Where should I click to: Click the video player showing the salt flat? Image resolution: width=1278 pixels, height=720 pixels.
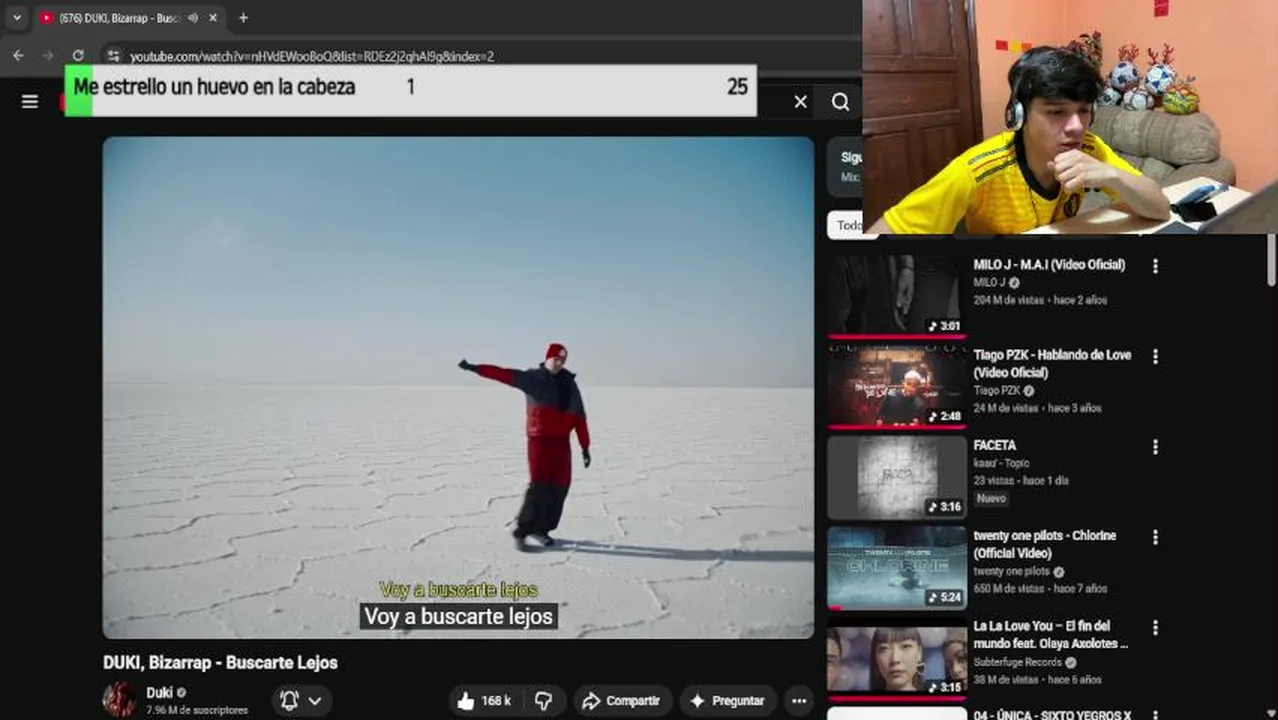(458, 387)
